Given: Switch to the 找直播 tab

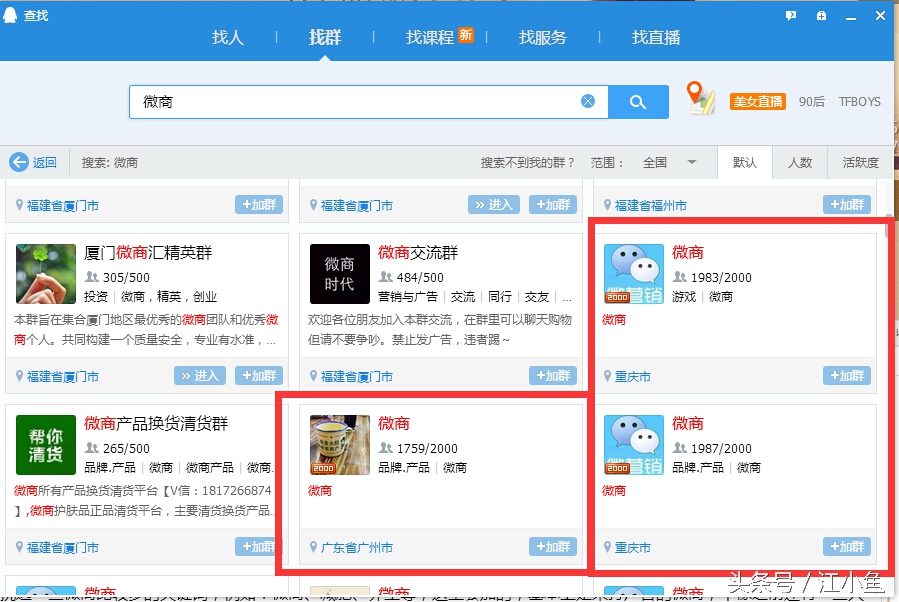Looking at the screenshot, I should 655,38.
